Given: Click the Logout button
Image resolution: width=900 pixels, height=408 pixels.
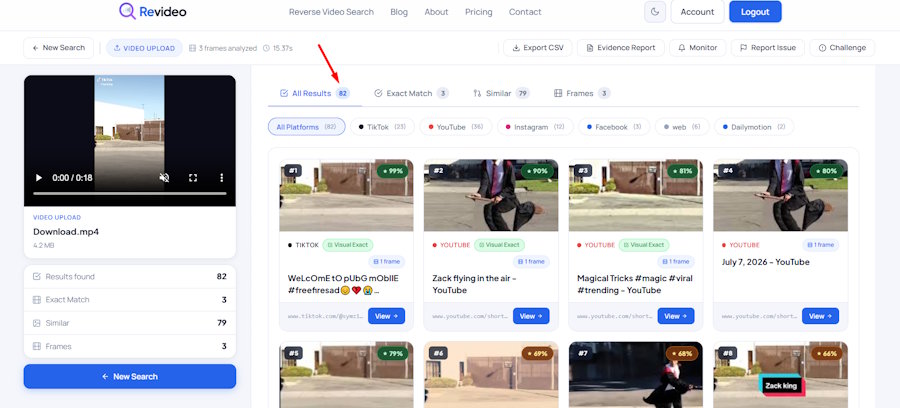Looking at the screenshot, I should click(755, 11).
